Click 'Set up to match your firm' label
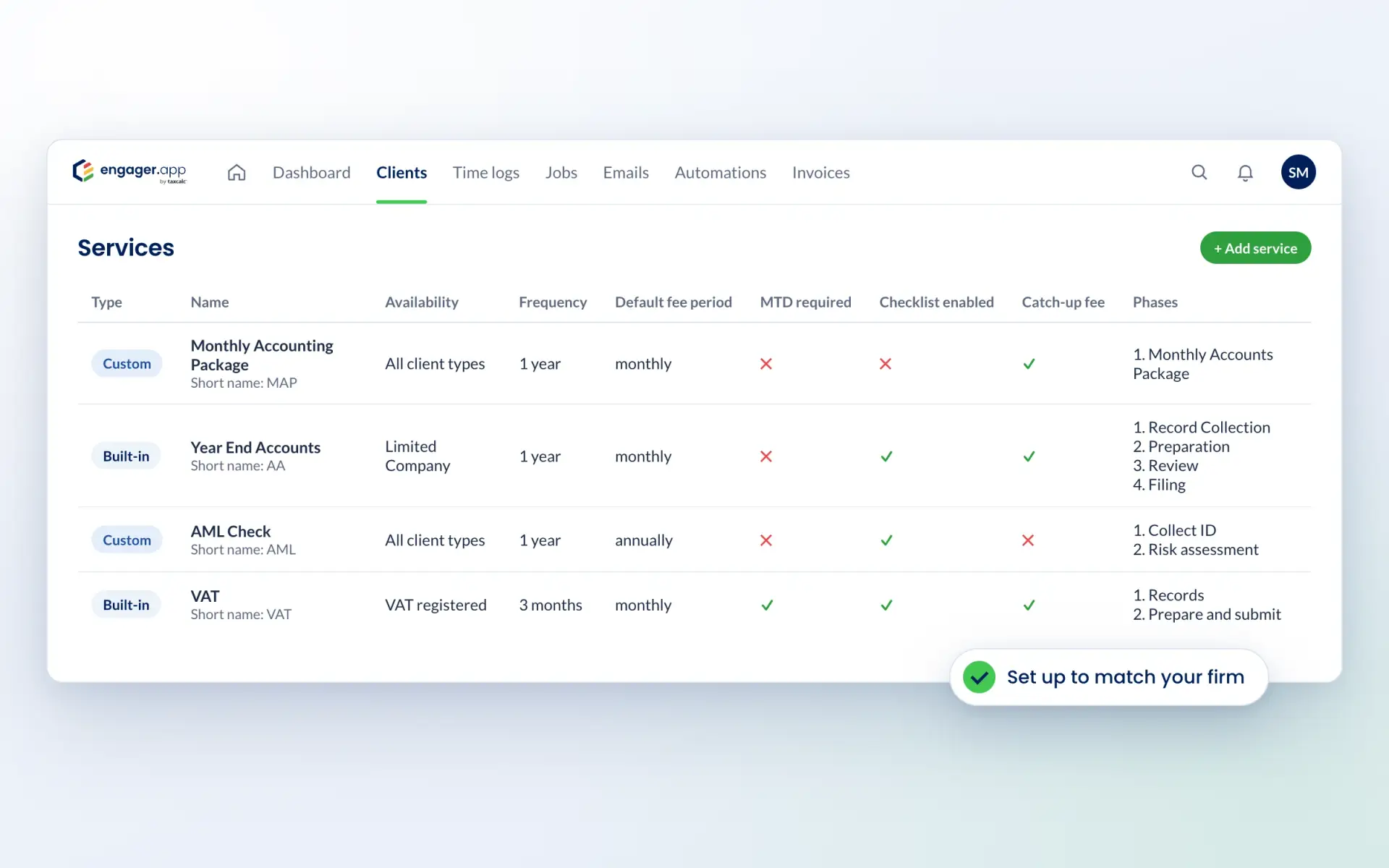This screenshot has width=1389, height=868. pos(1126,677)
